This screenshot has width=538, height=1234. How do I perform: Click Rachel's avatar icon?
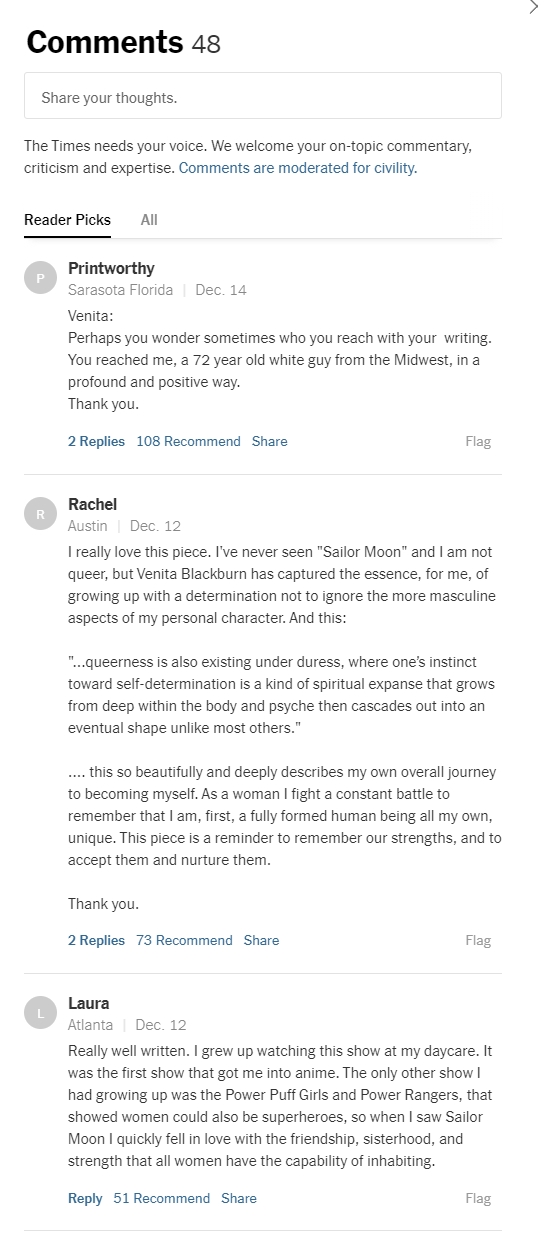[x=40, y=514]
